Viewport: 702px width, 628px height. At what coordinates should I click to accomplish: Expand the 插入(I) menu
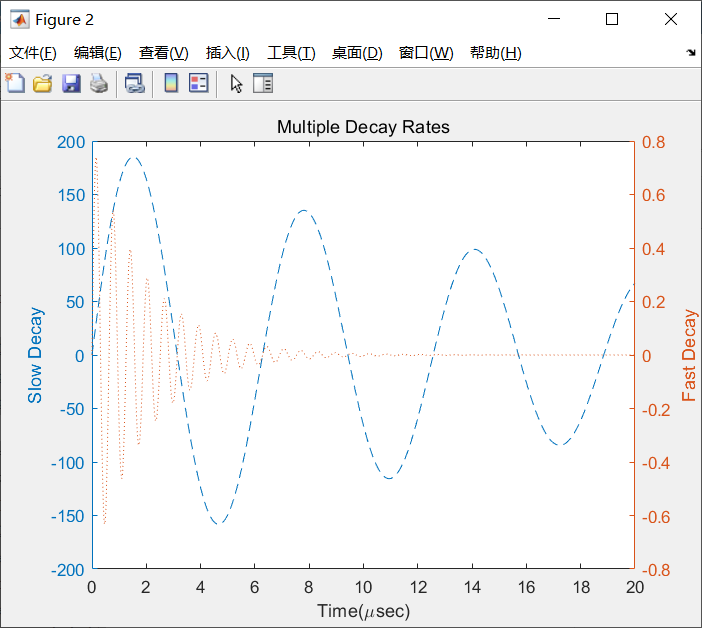(x=227, y=53)
